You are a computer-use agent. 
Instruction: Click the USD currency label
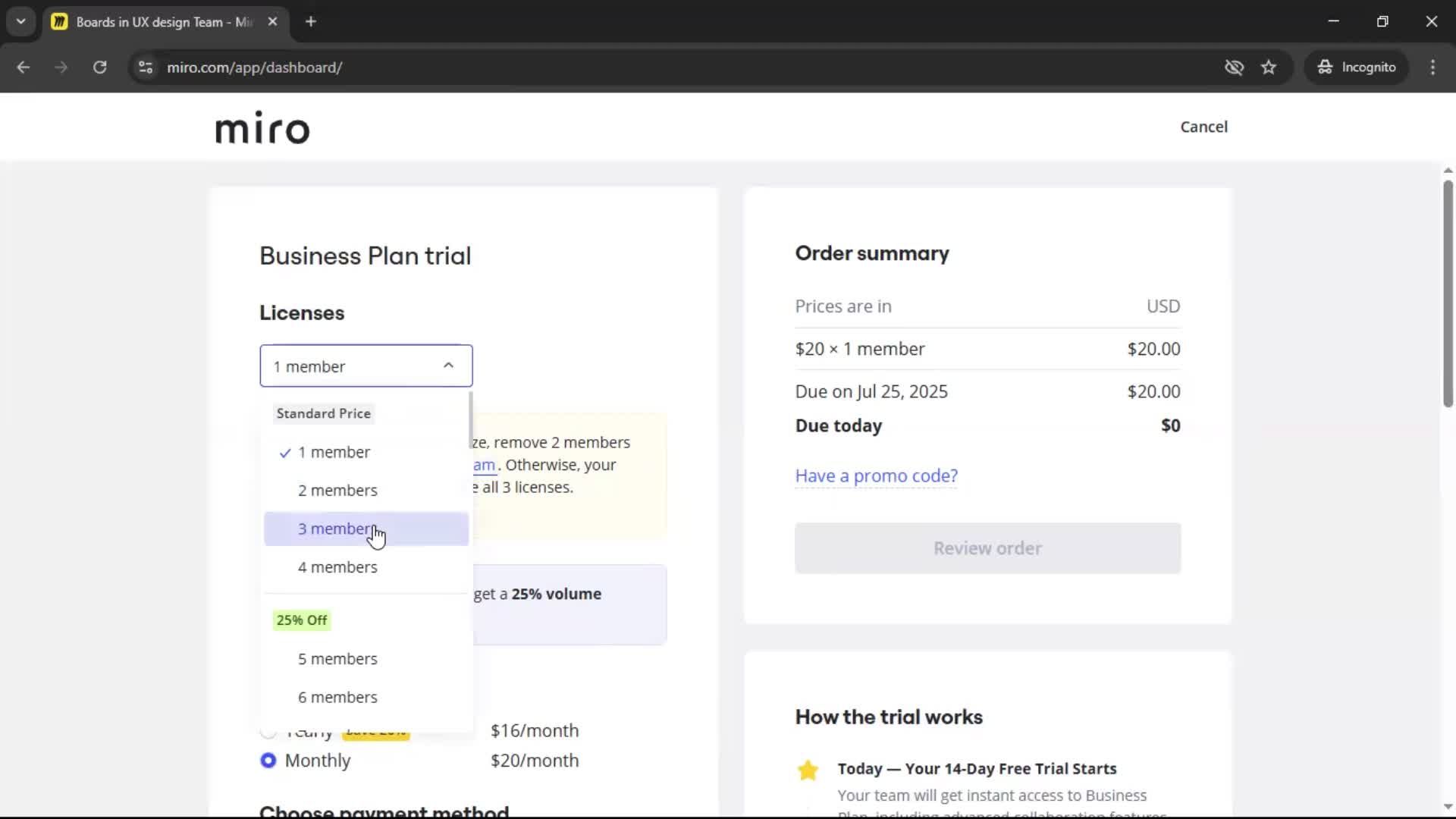click(x=1163, y=306)
